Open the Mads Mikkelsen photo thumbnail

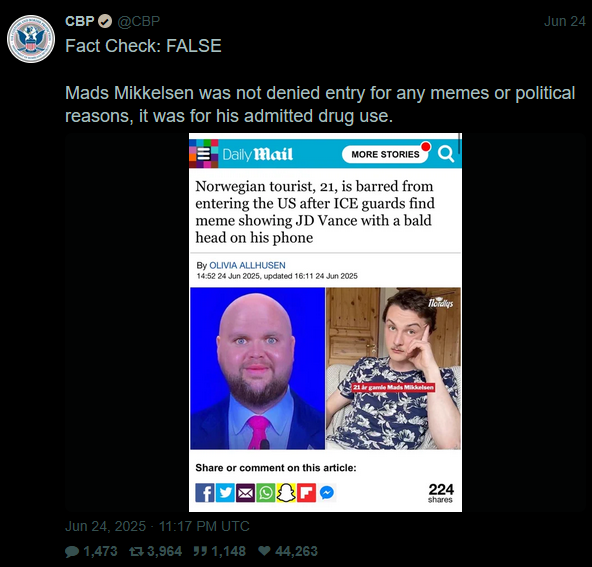tap(393, 368)
